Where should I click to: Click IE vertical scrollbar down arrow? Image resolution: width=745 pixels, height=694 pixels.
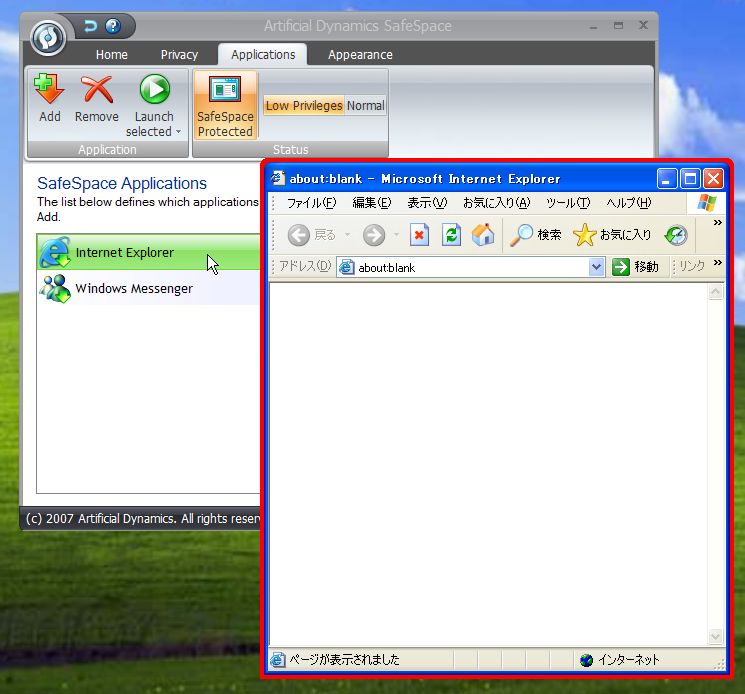[715, 637]
